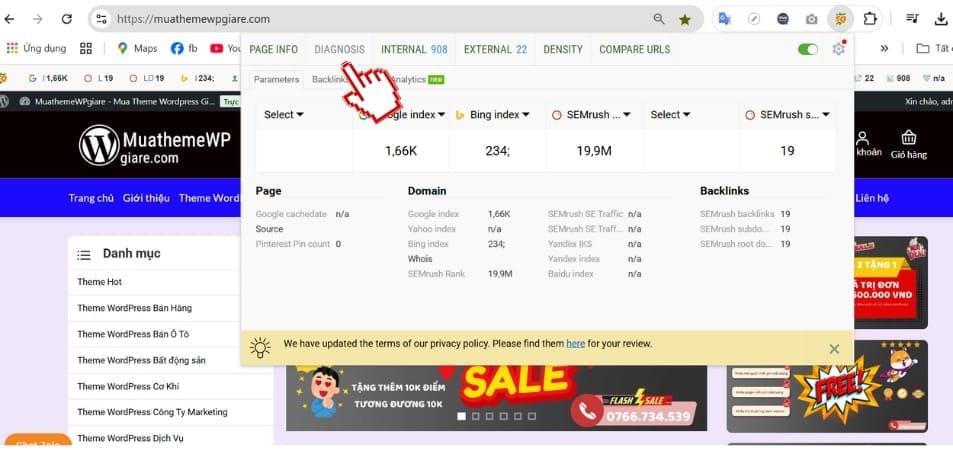
Task: Click the Google Translate icon
Action: pyautogui.click(x=724, y=19)
